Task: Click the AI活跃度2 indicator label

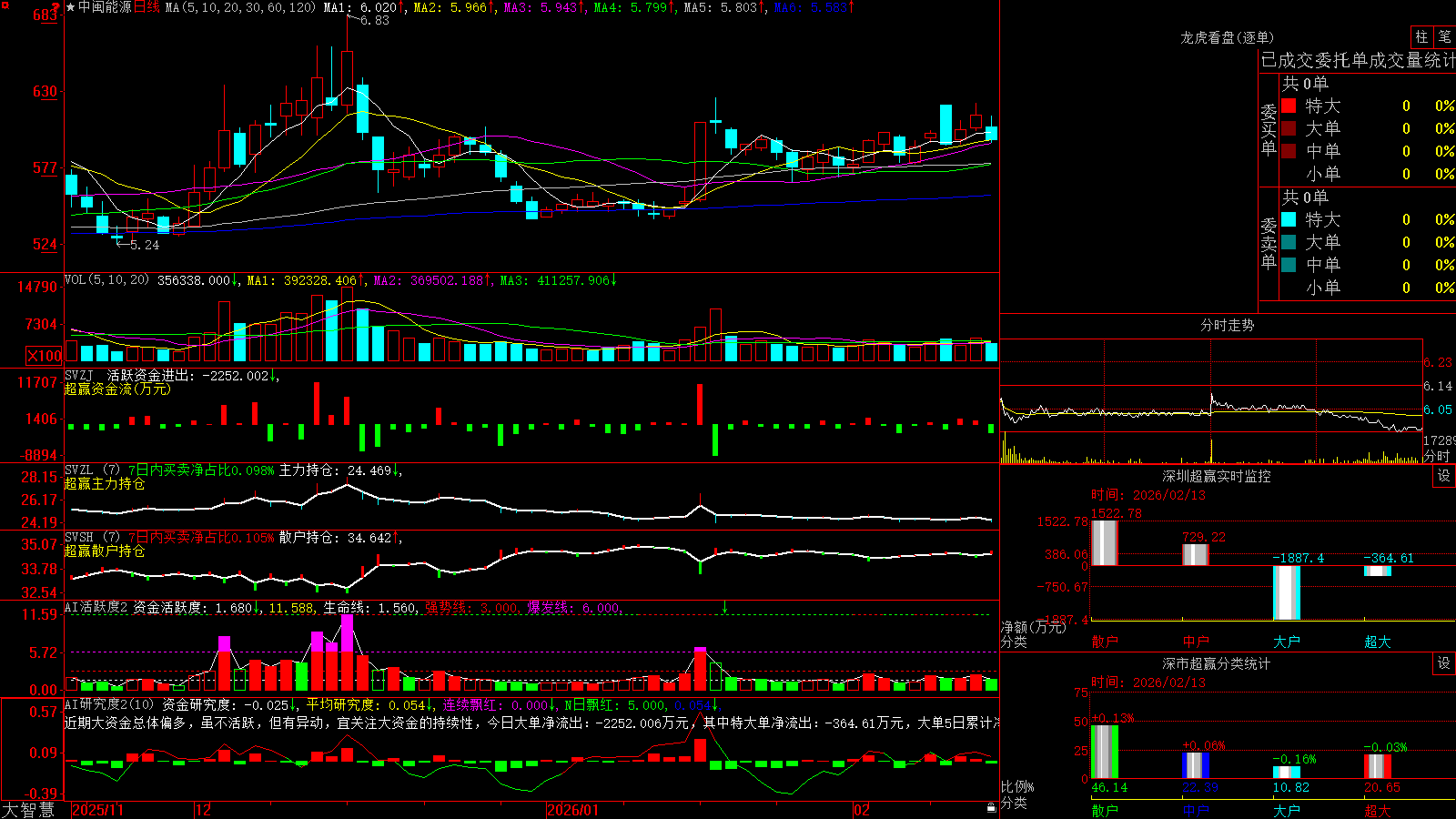Action: coord(96,608)
